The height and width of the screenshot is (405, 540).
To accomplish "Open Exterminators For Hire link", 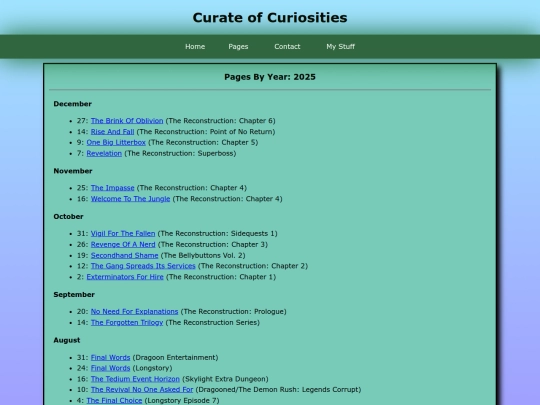I will pyautogui.click(x=125, y=277).
